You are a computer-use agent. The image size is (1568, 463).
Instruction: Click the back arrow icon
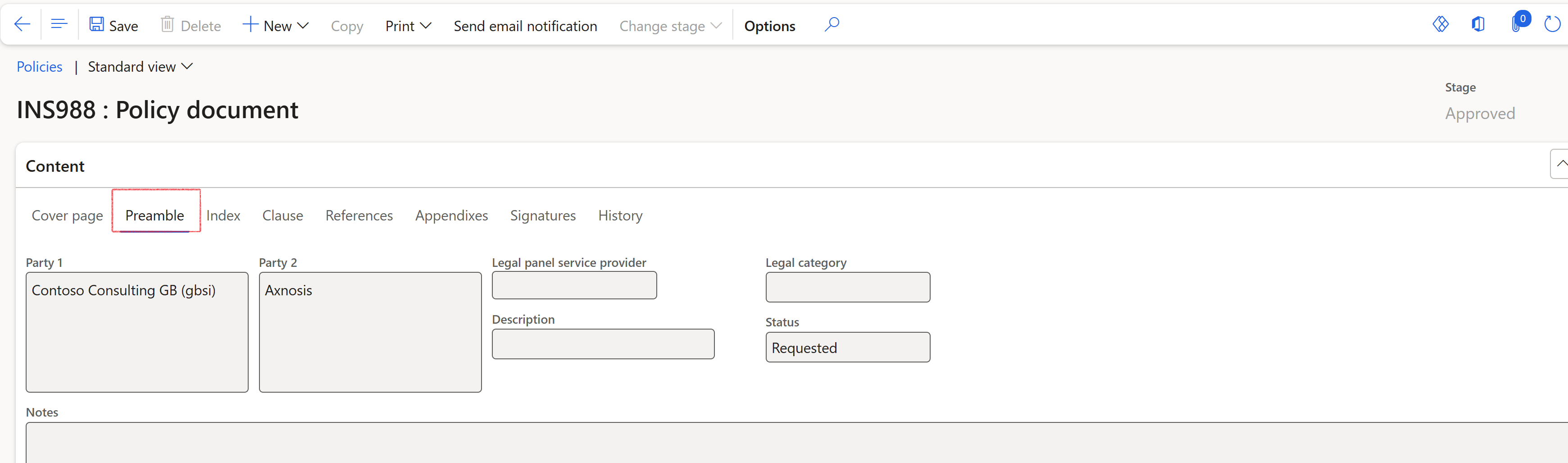pyautogui.click(x=22, y=24)
